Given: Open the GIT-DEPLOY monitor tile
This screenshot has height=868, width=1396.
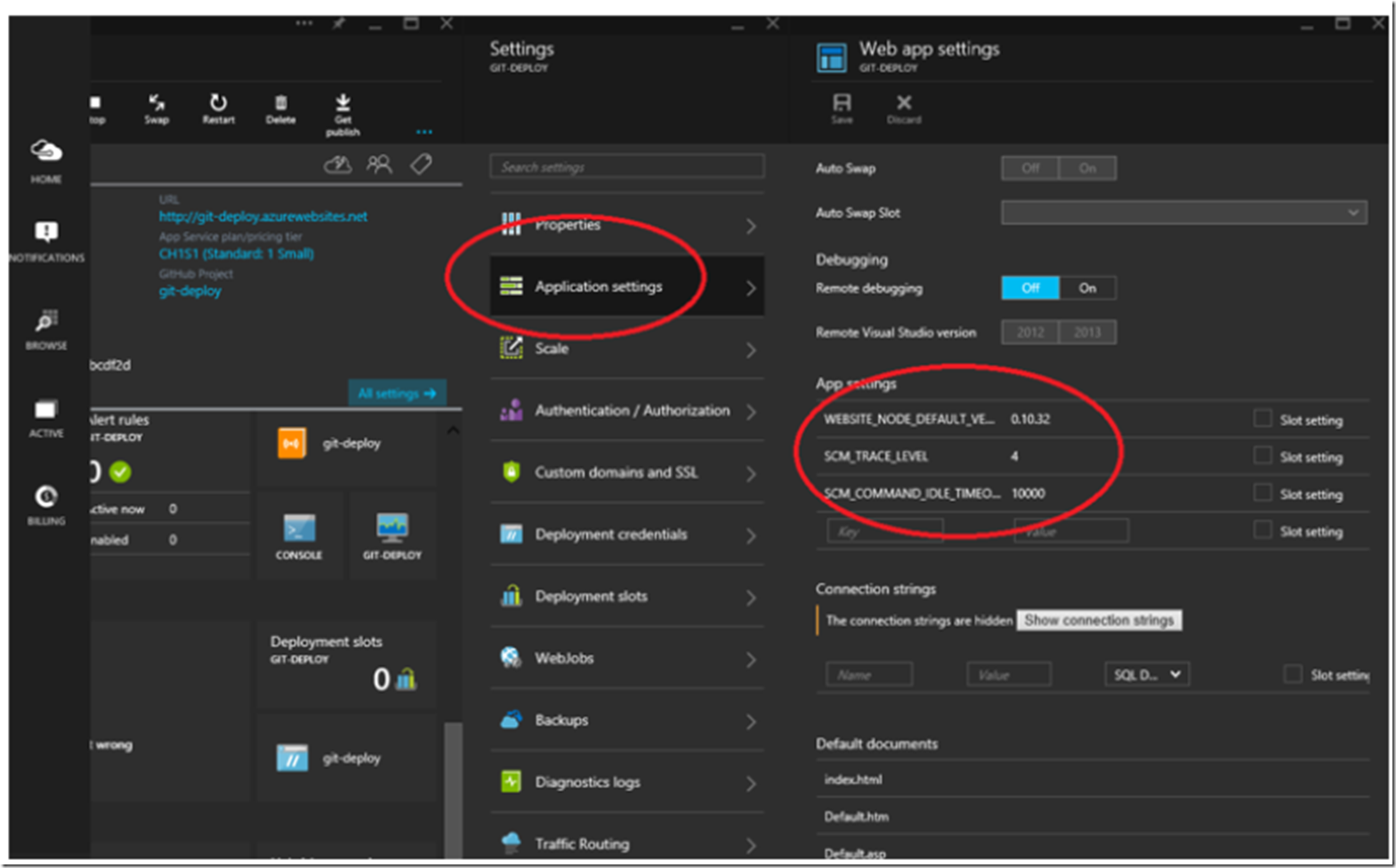Looking at the screenshot, I should click(x=391, y=535).
